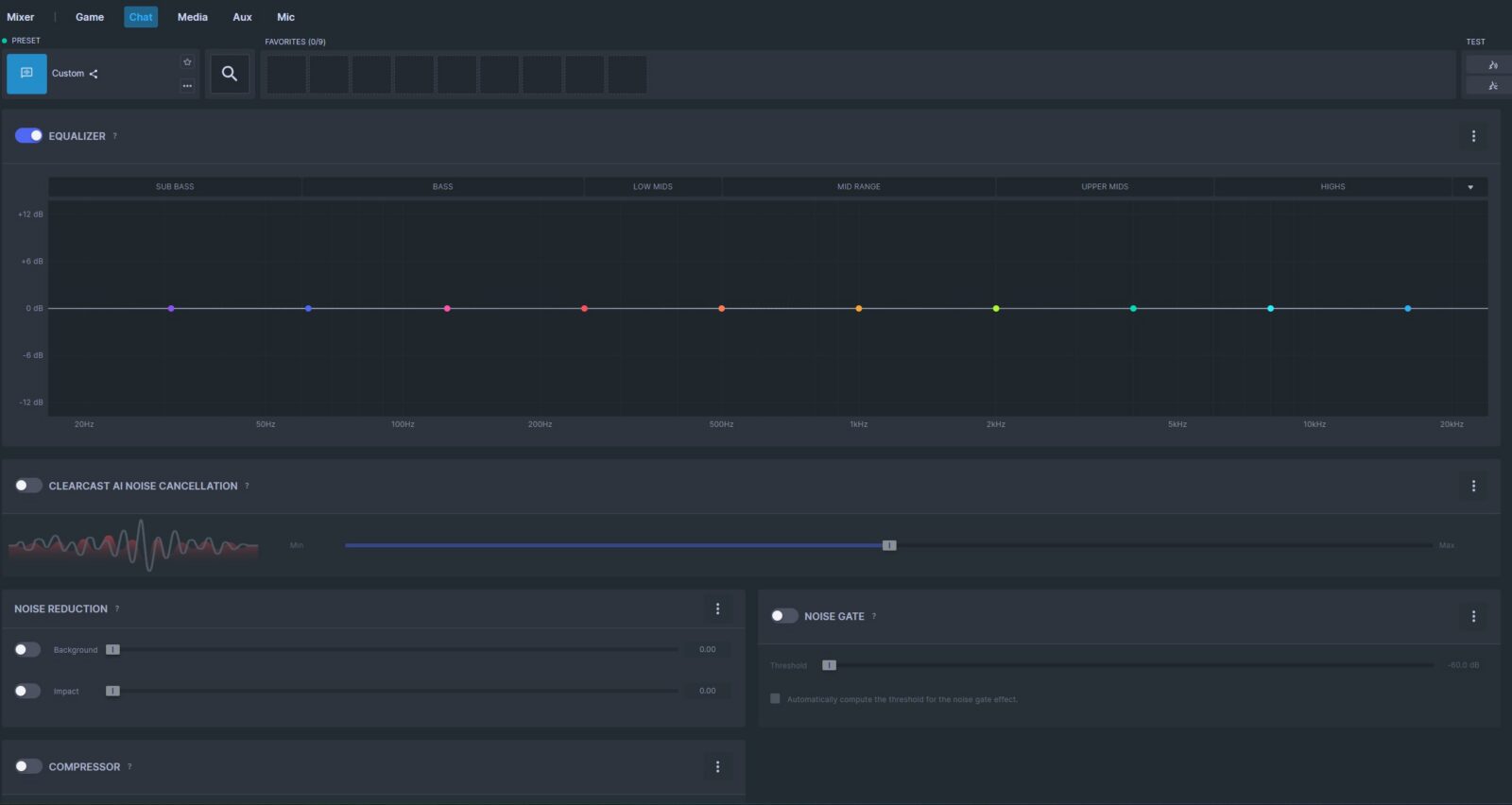1512x805 pixels.
Task: Open the Equalizer section kebab menu
Action: click(x=1473, y=136)
